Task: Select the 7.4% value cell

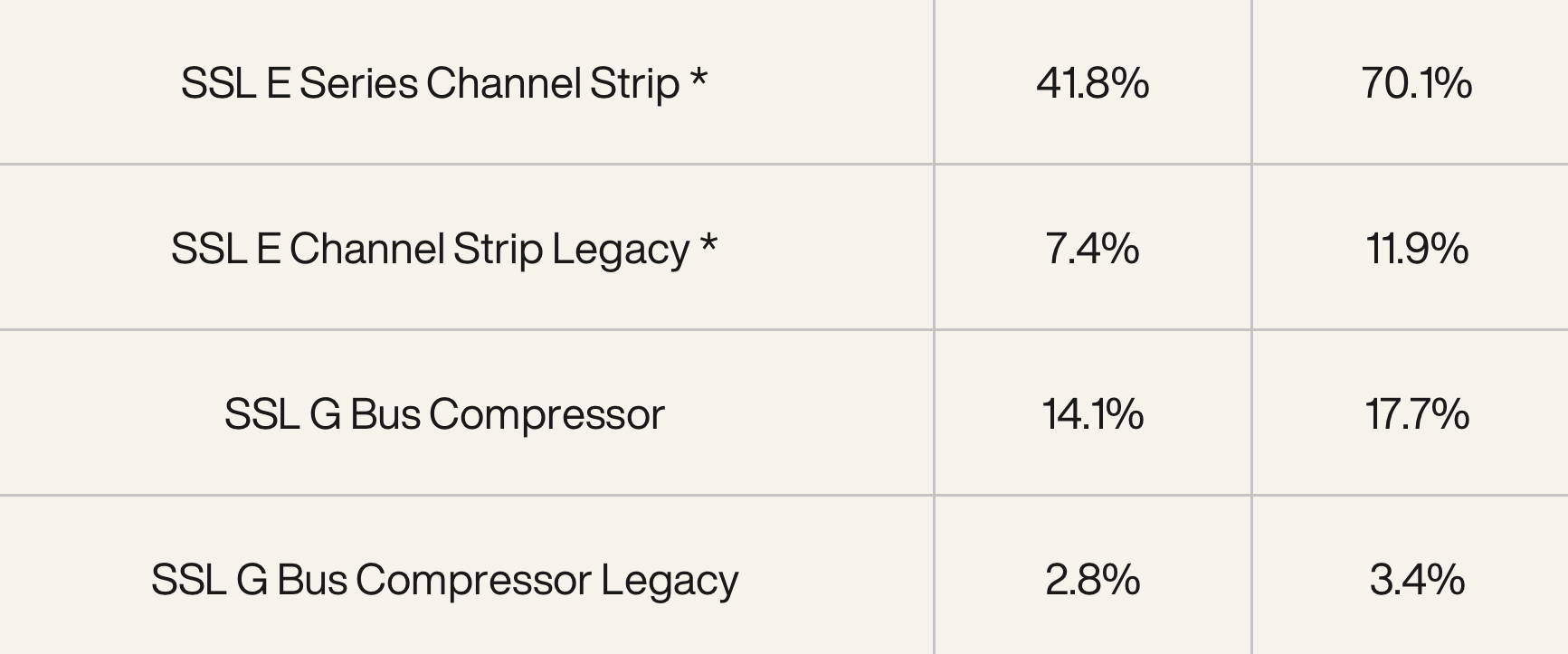Action: pyautogui.click(x=1092, y=249)
